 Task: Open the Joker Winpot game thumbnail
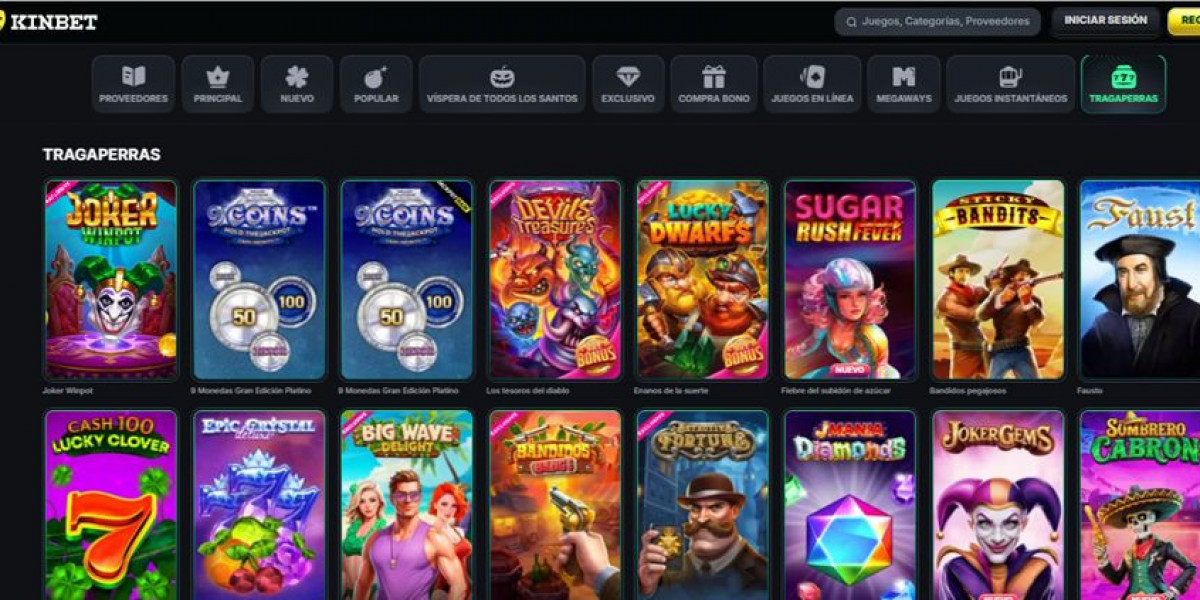point(111,280)
